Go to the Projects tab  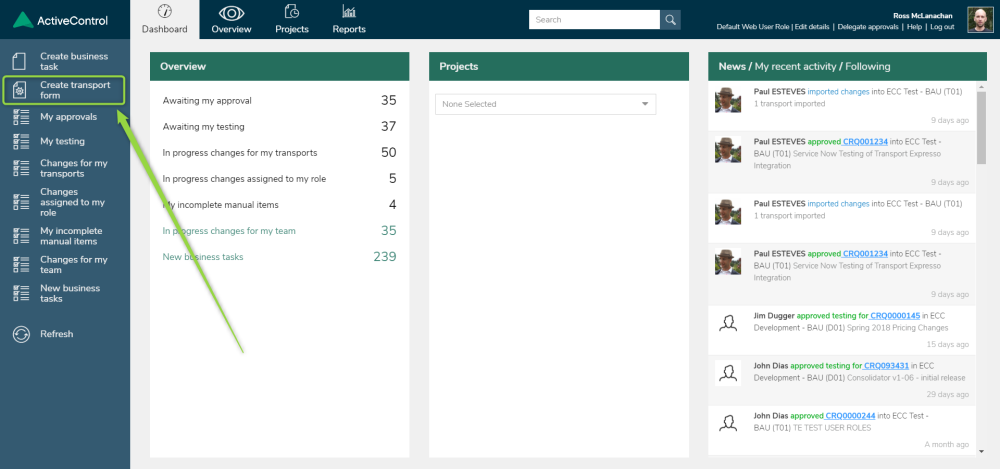tap(292, 19)
